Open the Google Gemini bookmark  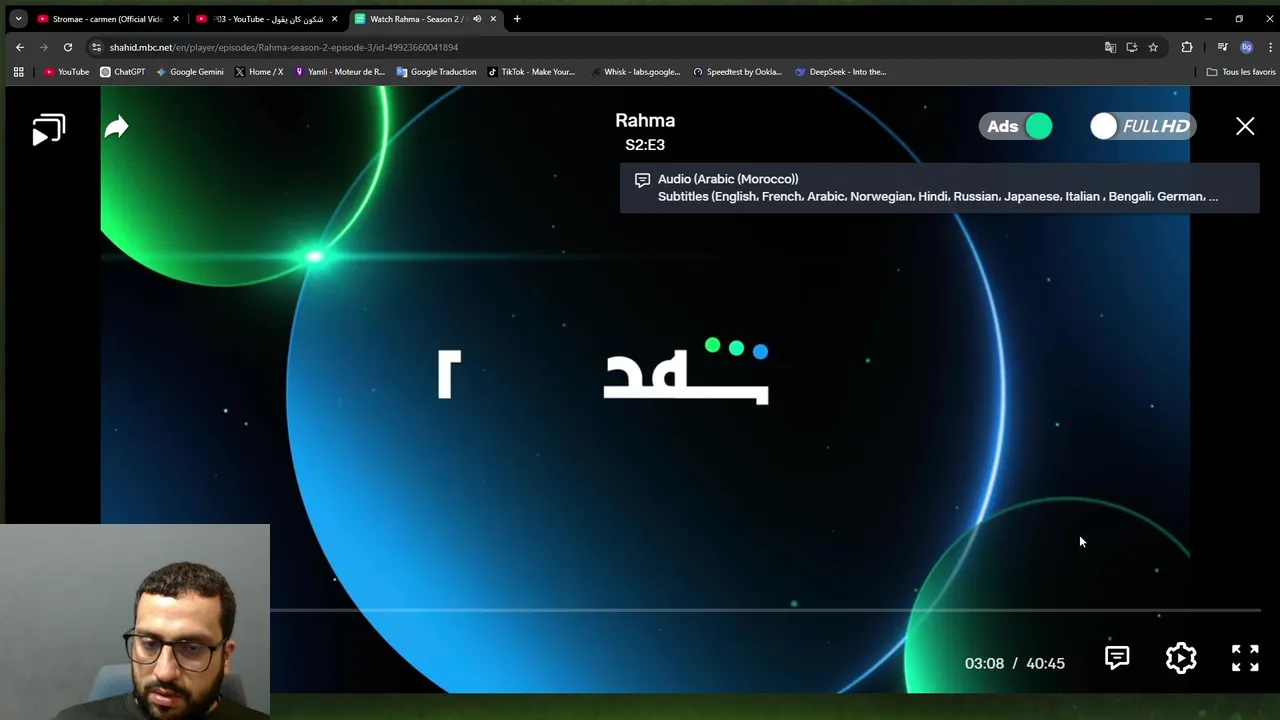click(190, 72)
